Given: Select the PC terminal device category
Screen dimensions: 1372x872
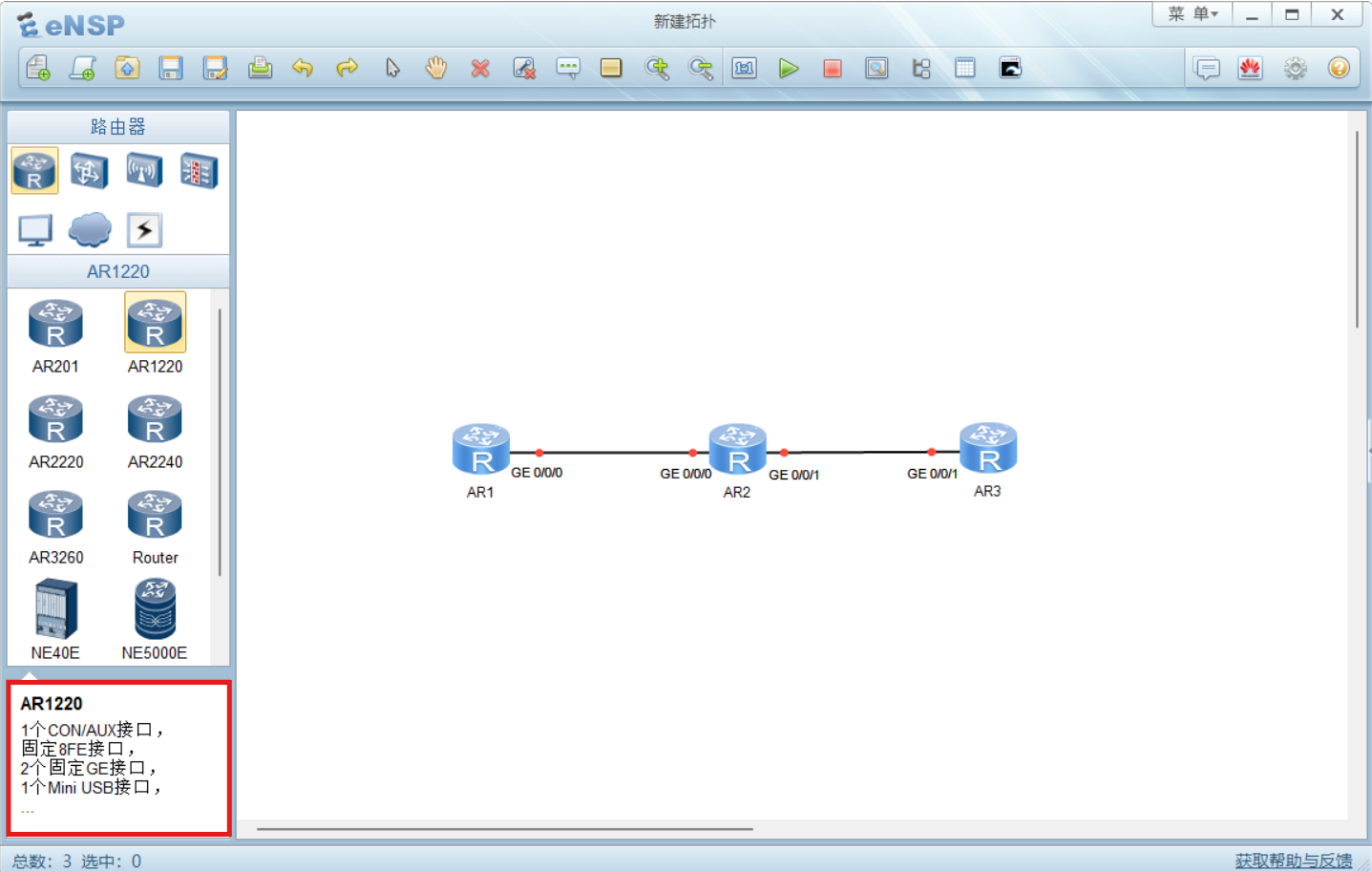Looking at the screenshot, I should pyautogui.click(x=35, y=230).
